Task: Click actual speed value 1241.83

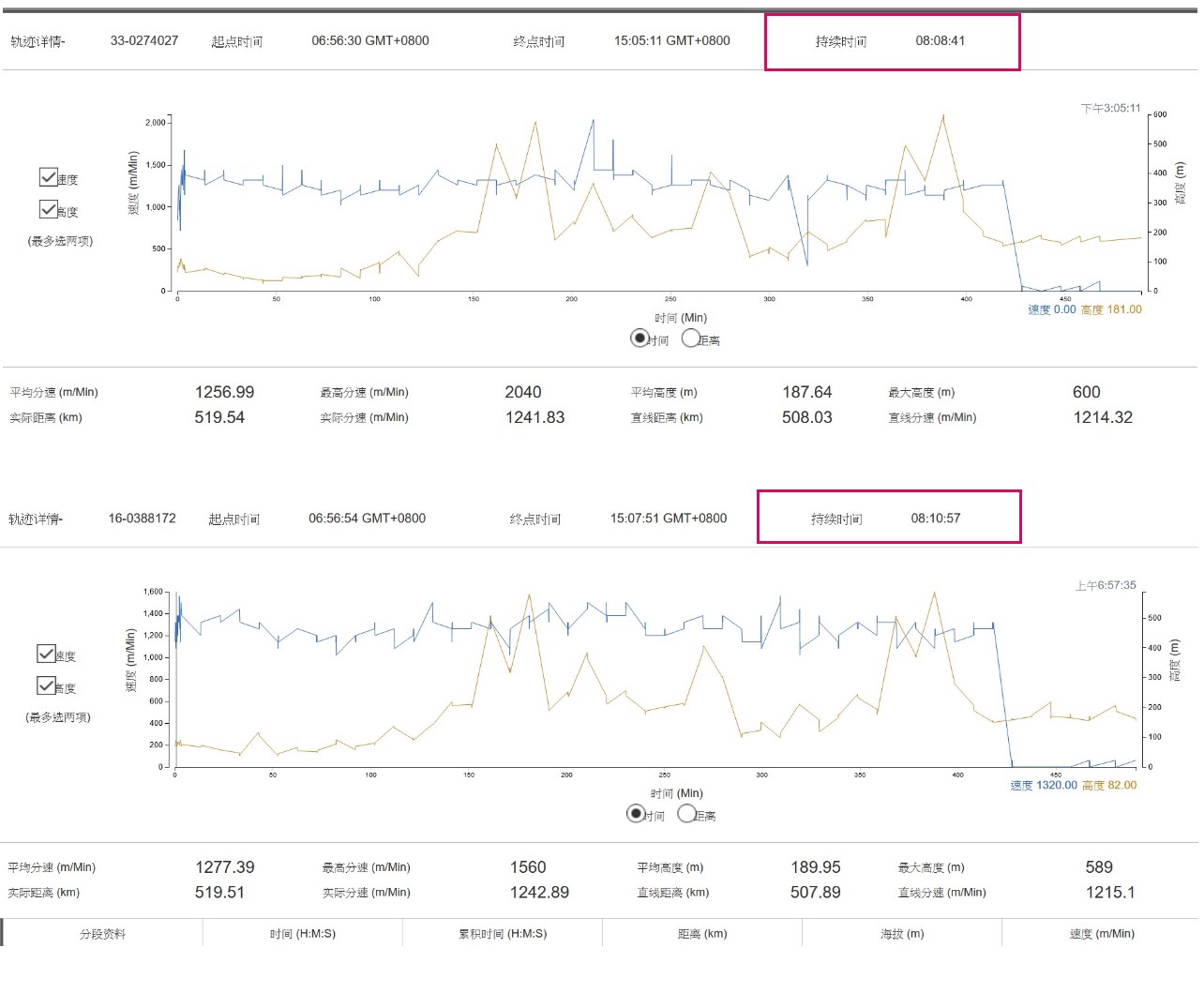Action: (534, 417)
